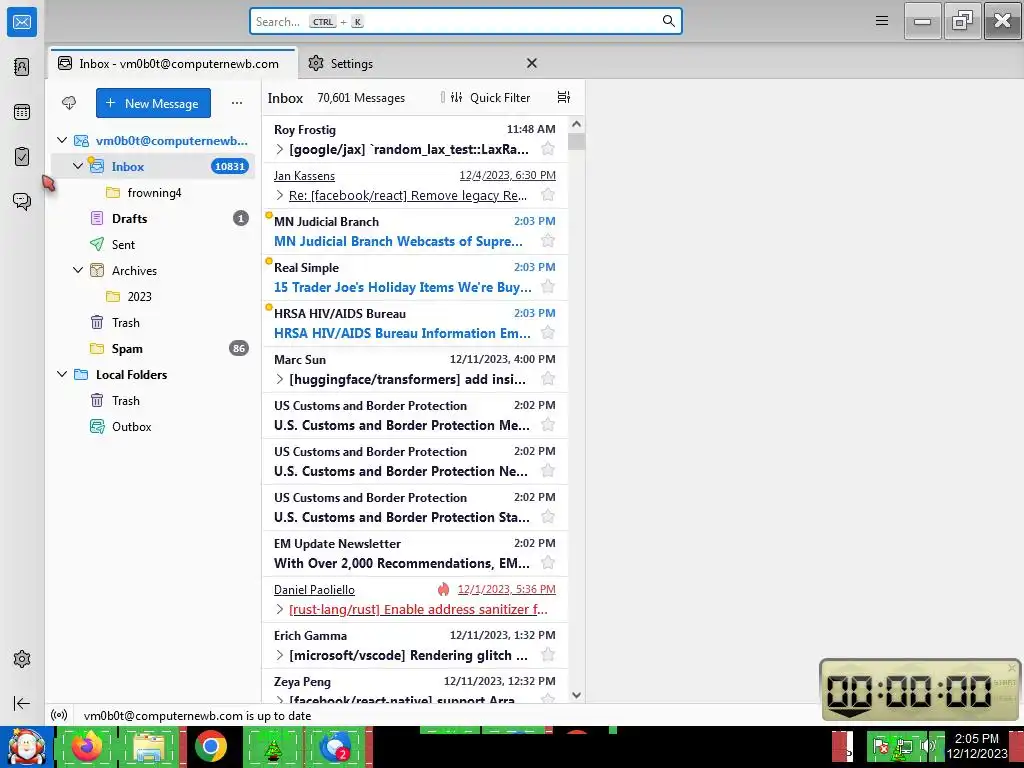The height and width of the screenshot is (768, 1024).
Task: Star HRSA HIV/AIDS Bureau message
Action: pyautogui.click(x=548, y=333)
